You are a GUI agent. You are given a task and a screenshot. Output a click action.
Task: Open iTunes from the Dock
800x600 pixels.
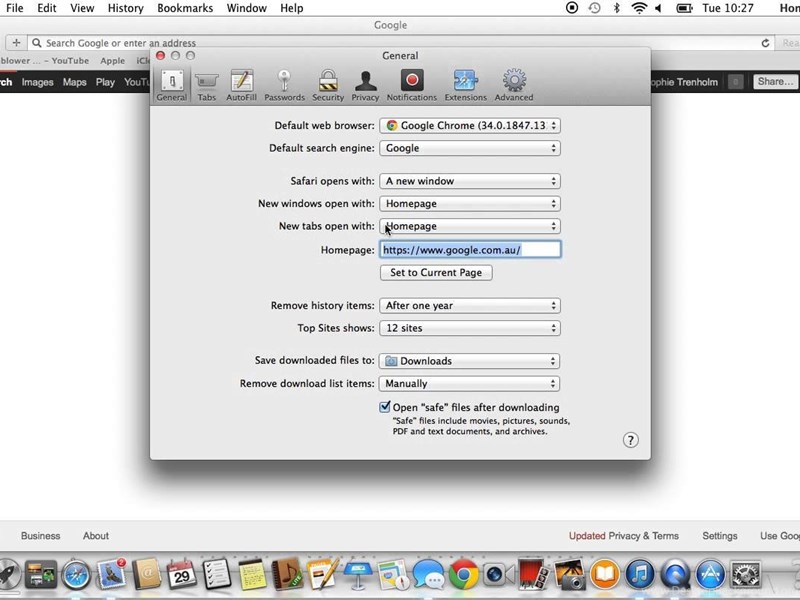640,574
